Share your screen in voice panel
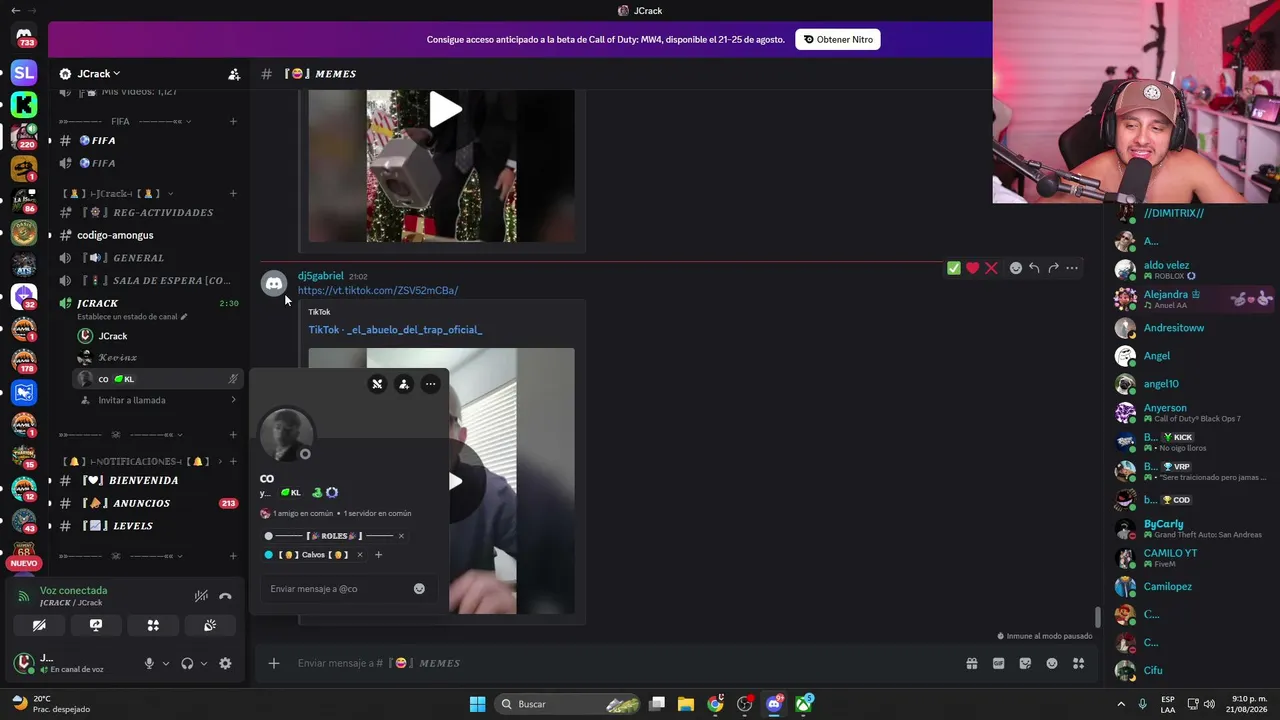The width and height of the screenshot is (1280, 720). click(96, 625)
